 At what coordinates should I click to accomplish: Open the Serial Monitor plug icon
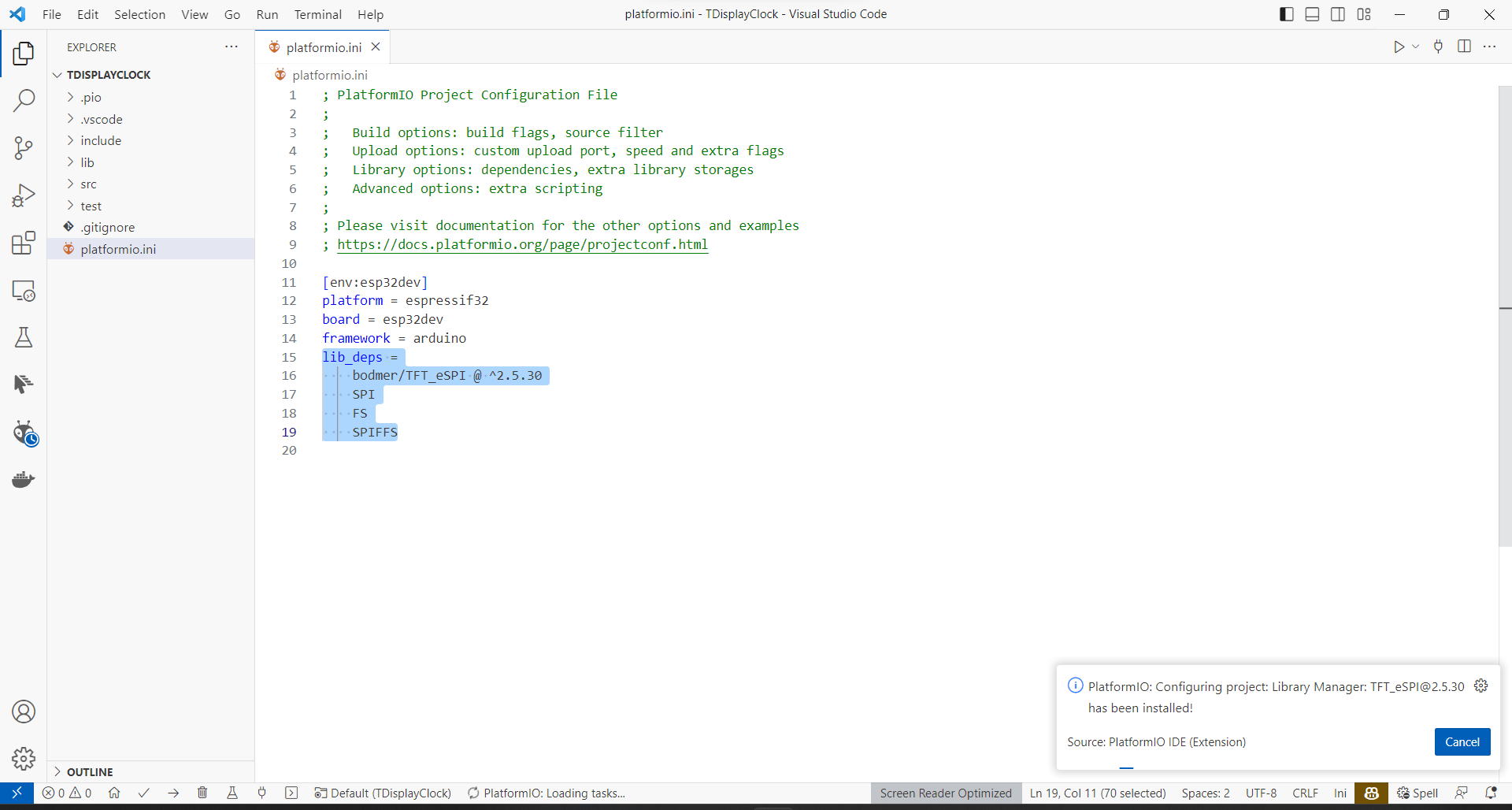[x=261, y=793]
